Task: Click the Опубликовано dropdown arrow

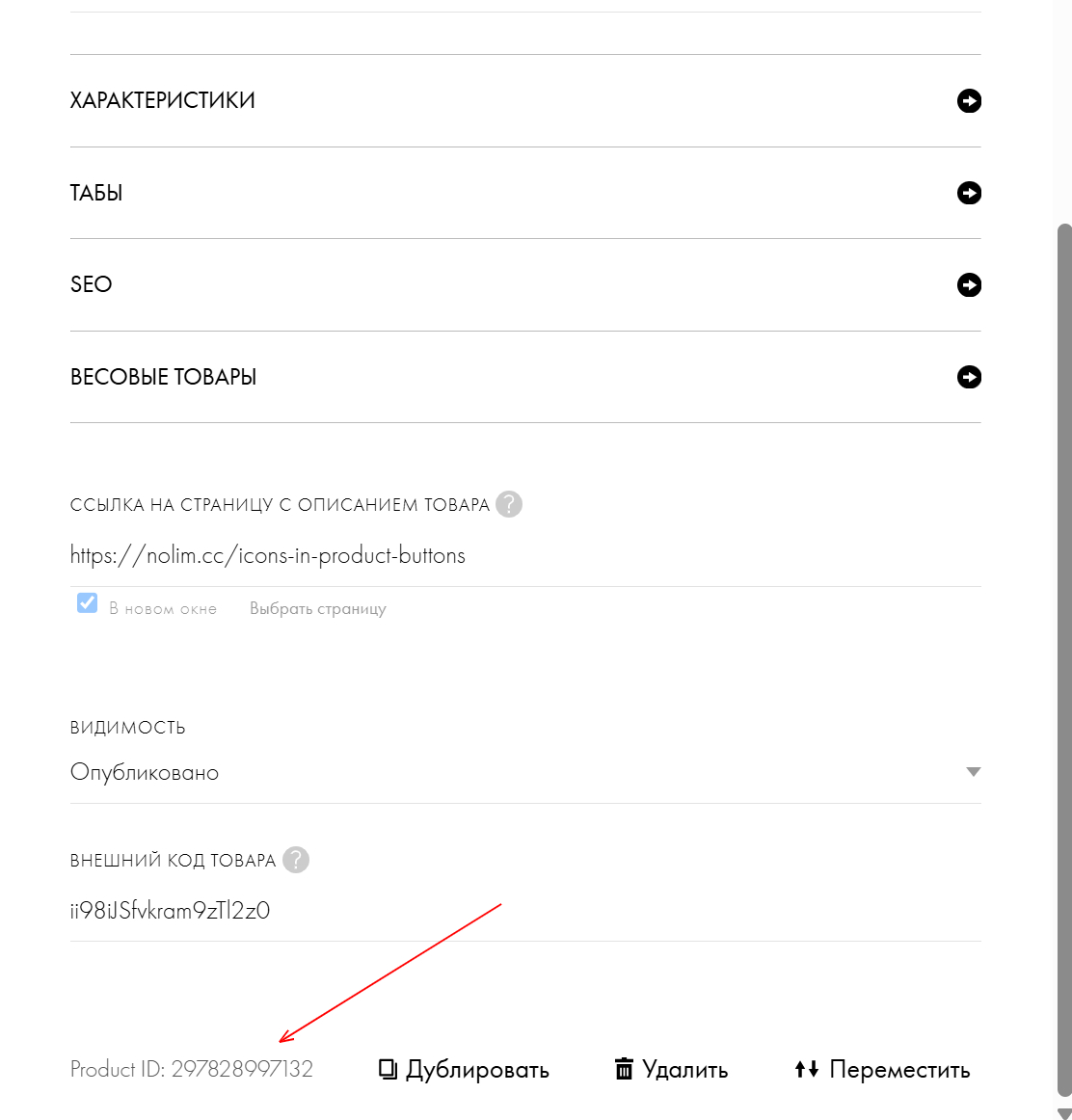Action: coord(973,772)
